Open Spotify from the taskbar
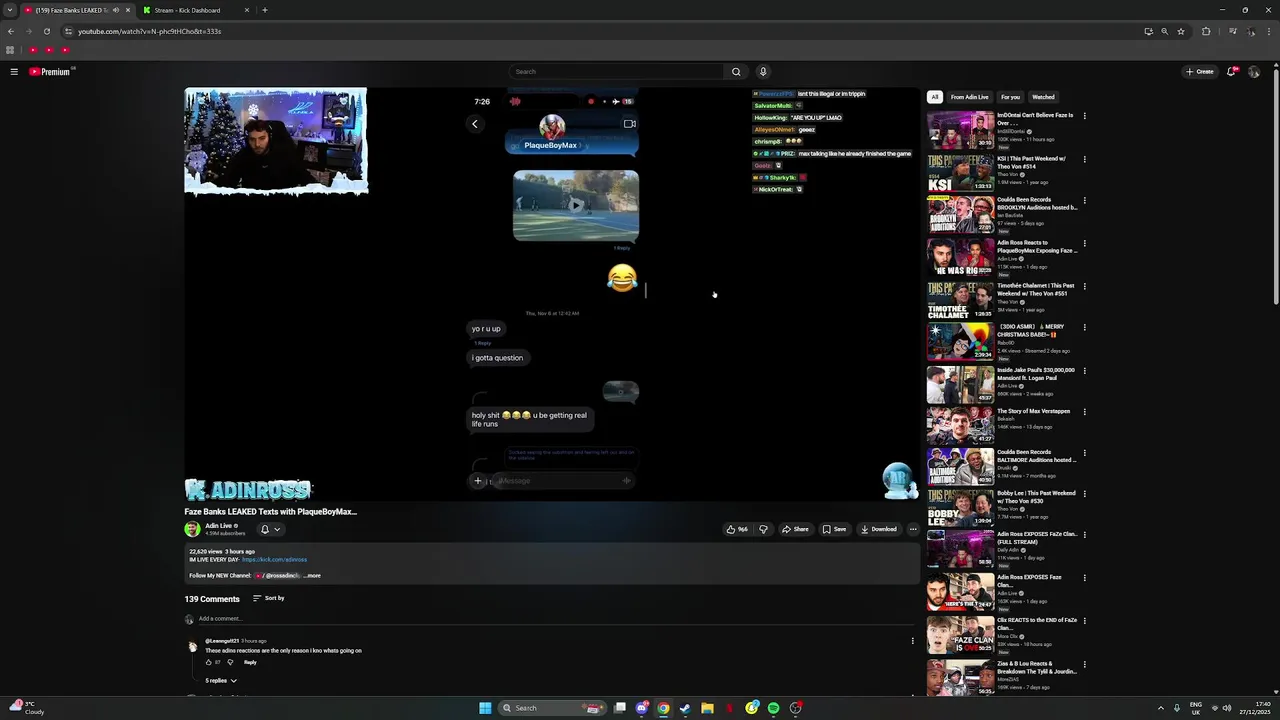 (x=773, y=708)
